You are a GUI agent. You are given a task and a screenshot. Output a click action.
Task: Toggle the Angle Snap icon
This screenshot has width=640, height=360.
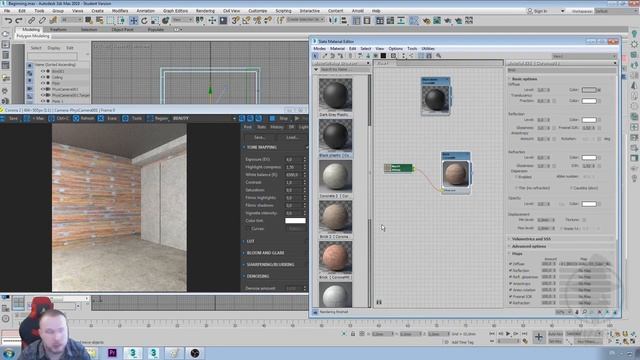pos(246,20)
